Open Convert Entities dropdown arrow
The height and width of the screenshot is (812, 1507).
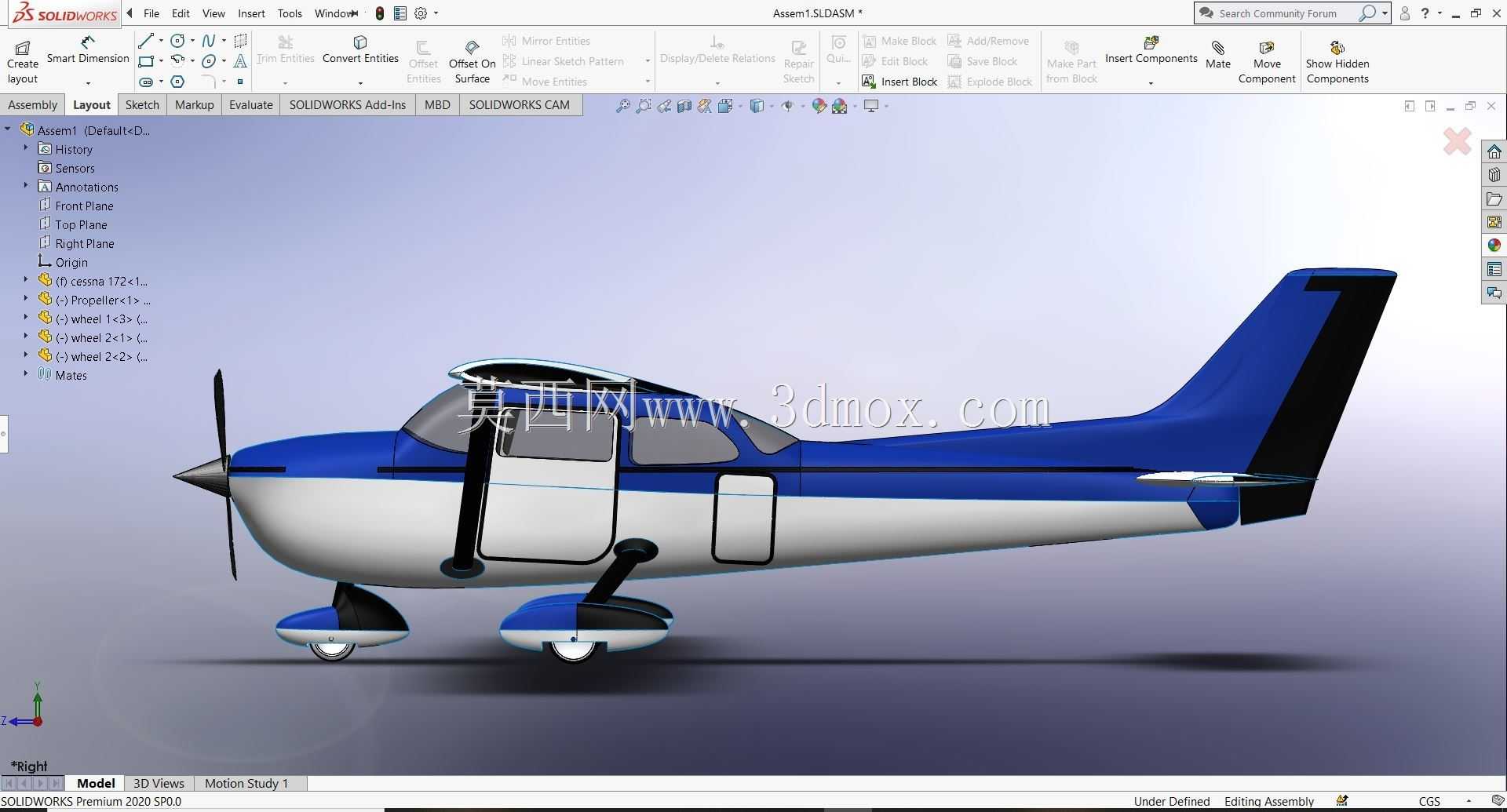pos(360,82)
